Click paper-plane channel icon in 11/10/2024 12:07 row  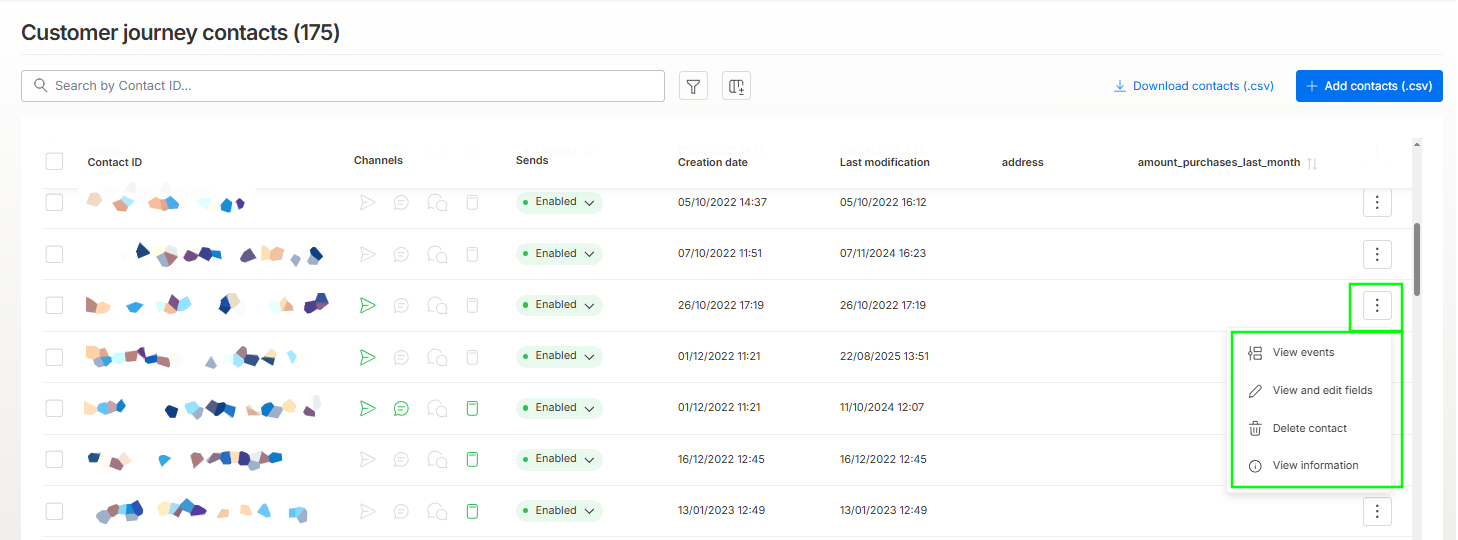[x=368, y=408]
